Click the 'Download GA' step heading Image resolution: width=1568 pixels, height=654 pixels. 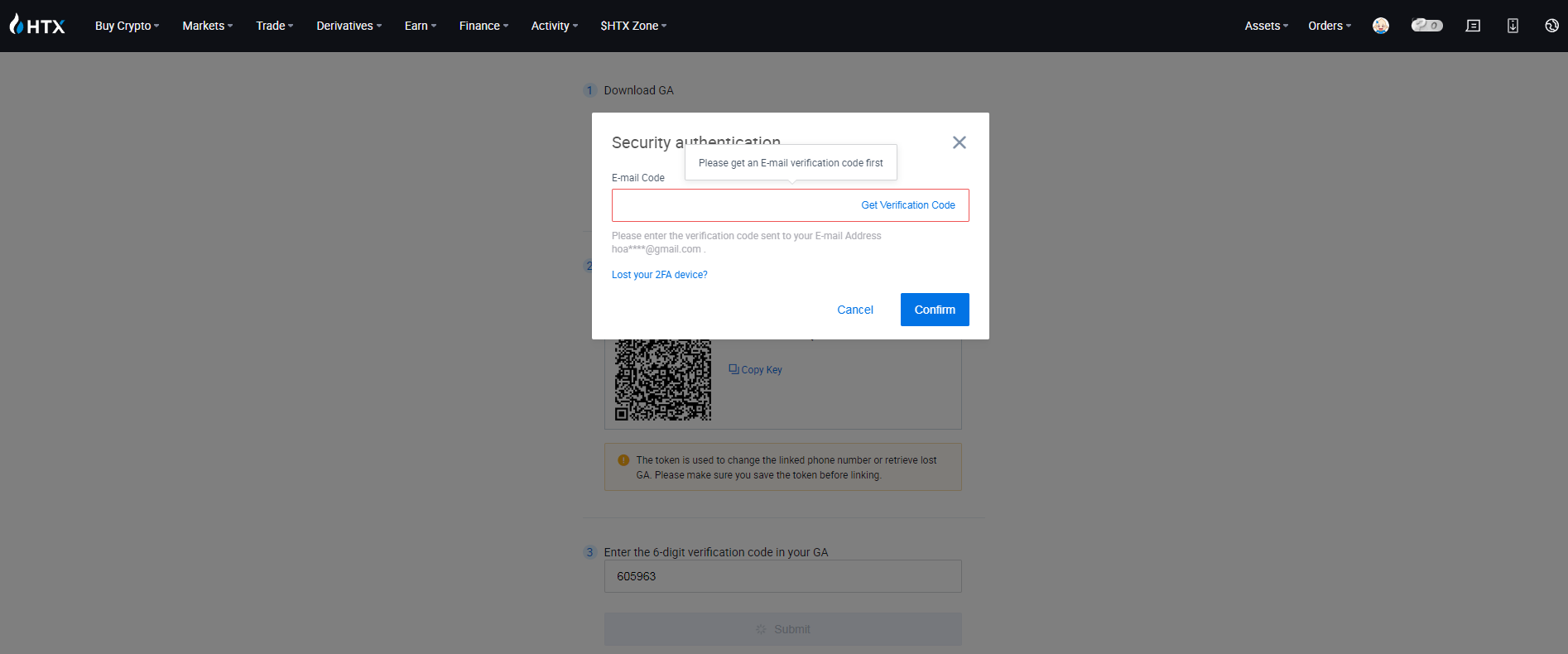click(638, 90)
